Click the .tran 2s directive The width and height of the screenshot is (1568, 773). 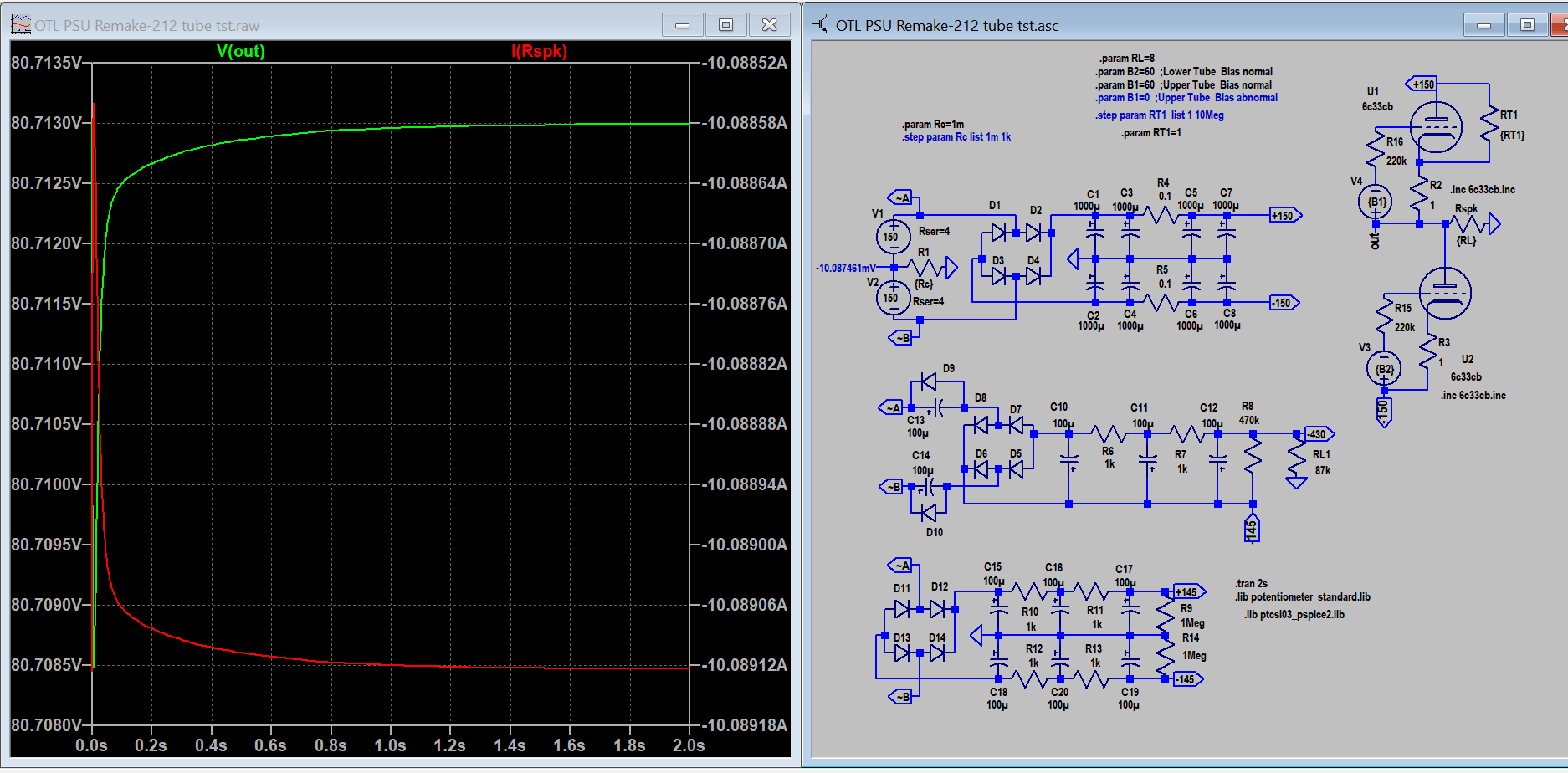tap(1251, 584)
